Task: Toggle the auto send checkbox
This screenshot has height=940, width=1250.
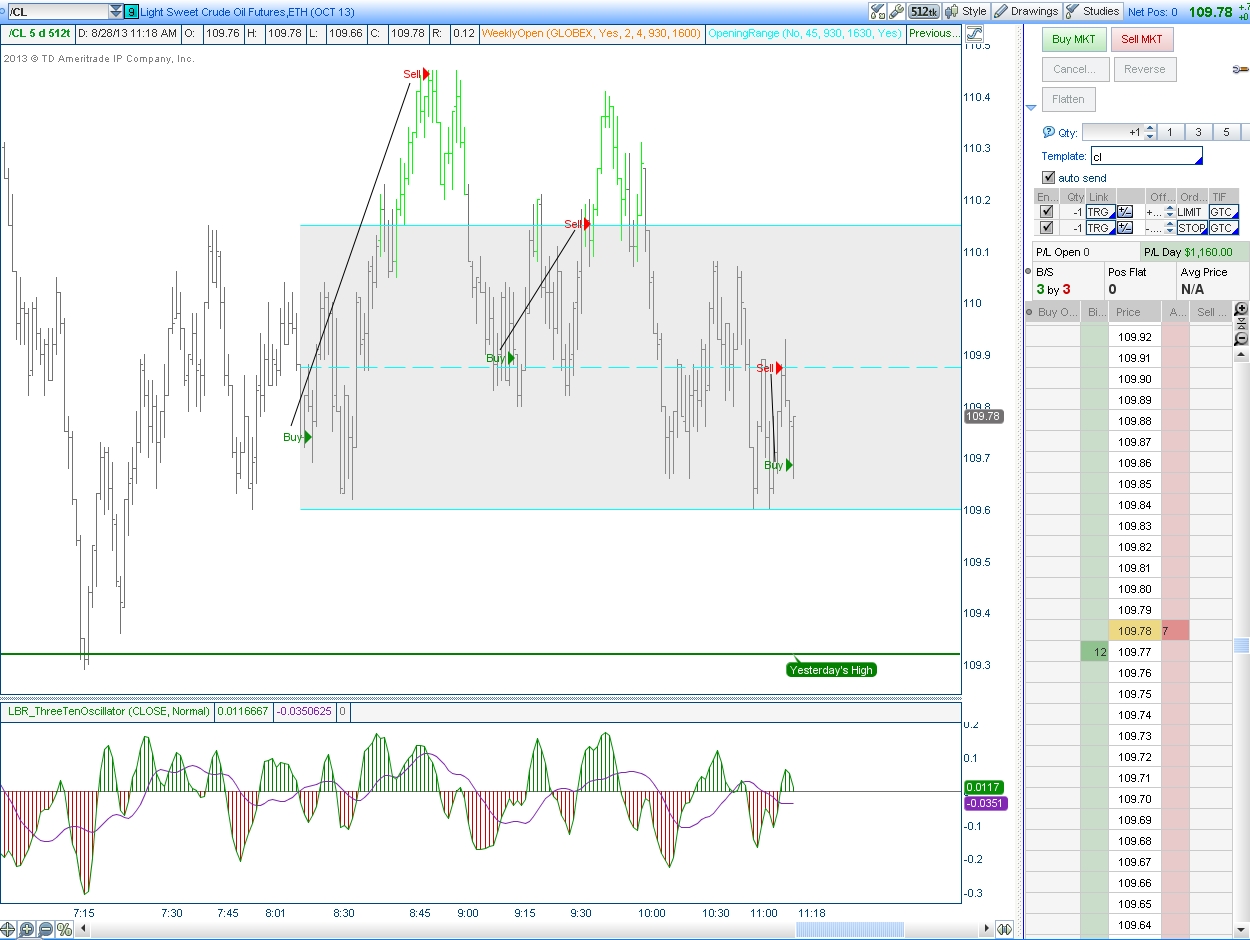Action: pyautogui.click(x=1049, y=178)
